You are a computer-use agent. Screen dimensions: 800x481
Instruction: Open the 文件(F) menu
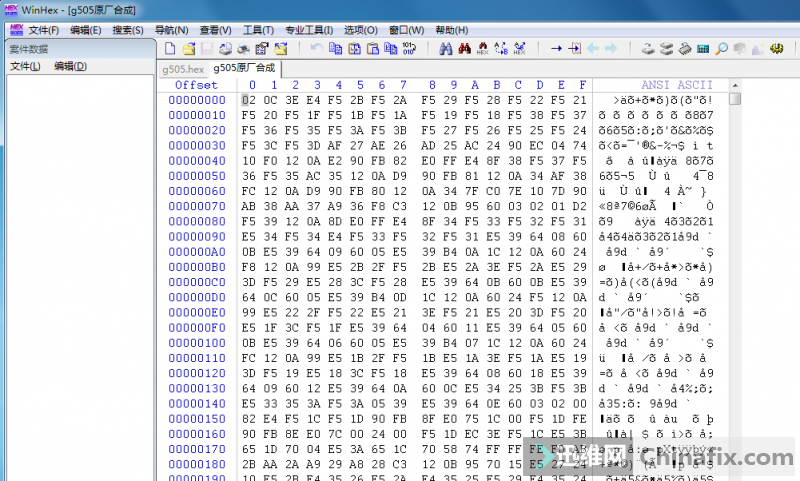click(43, 30)
